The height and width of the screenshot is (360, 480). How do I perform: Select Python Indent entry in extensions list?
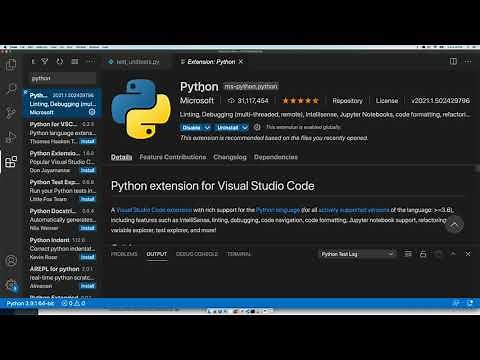click(x=62, y=248)
